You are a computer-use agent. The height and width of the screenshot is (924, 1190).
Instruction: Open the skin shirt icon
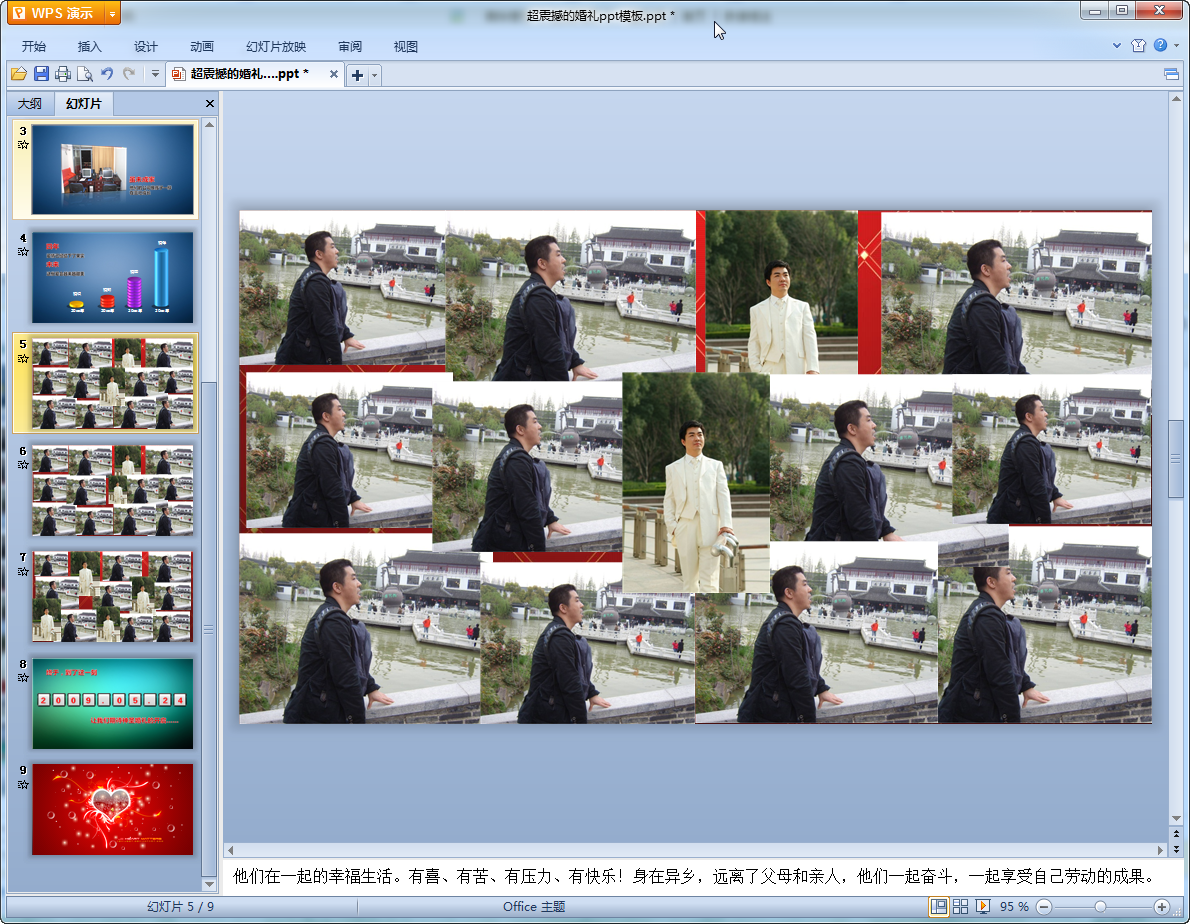coord(1138,46)
